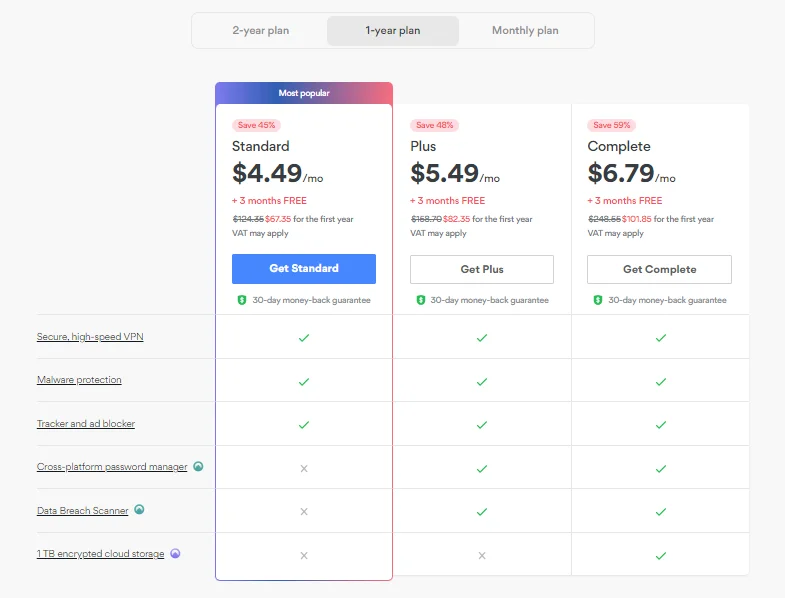Open the Secure, high-speed VPN link
This screenshot has width=785, height=598.
(x=90, y=337)
